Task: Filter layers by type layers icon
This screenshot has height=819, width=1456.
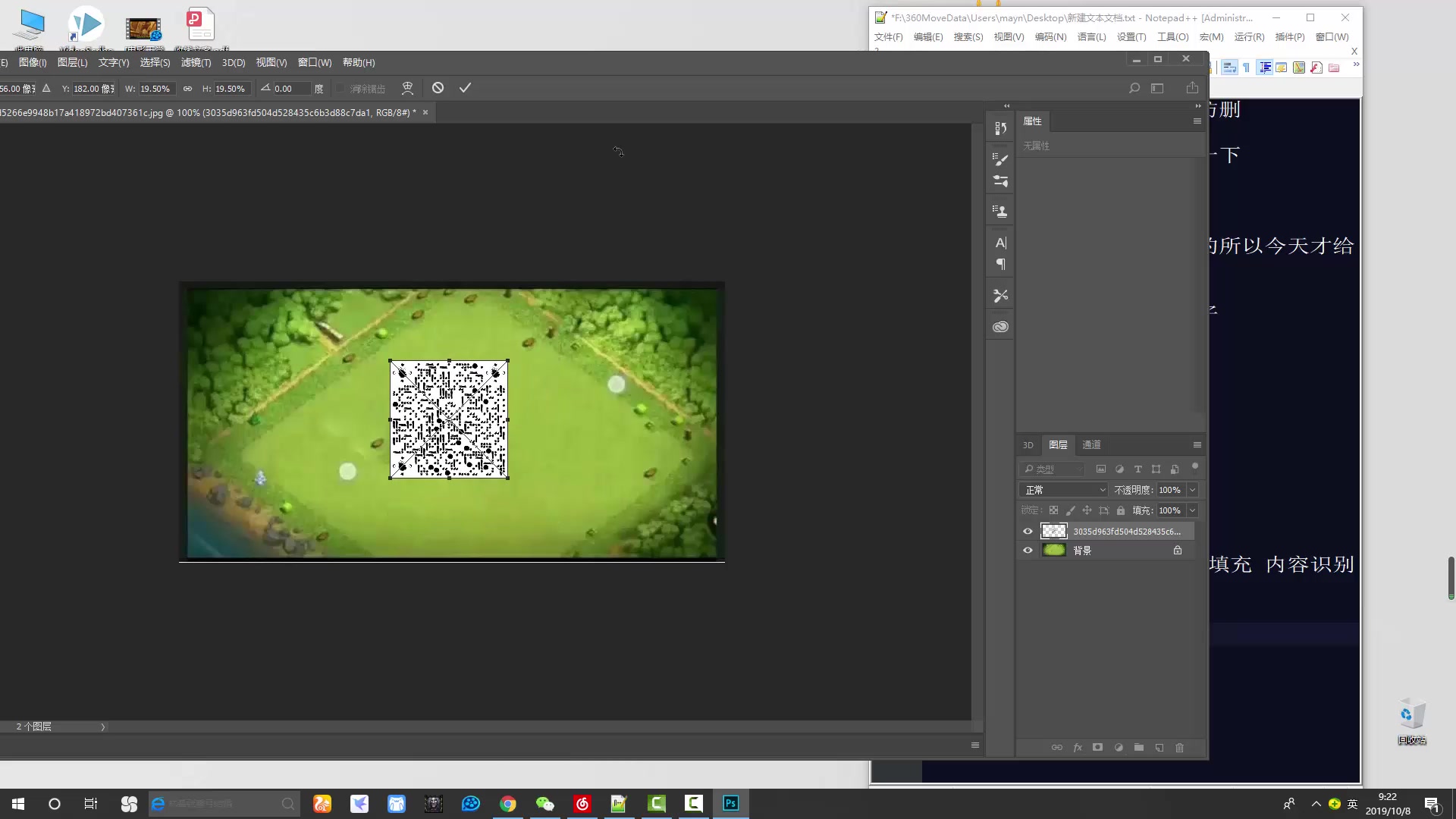Action: (1137, 469)
